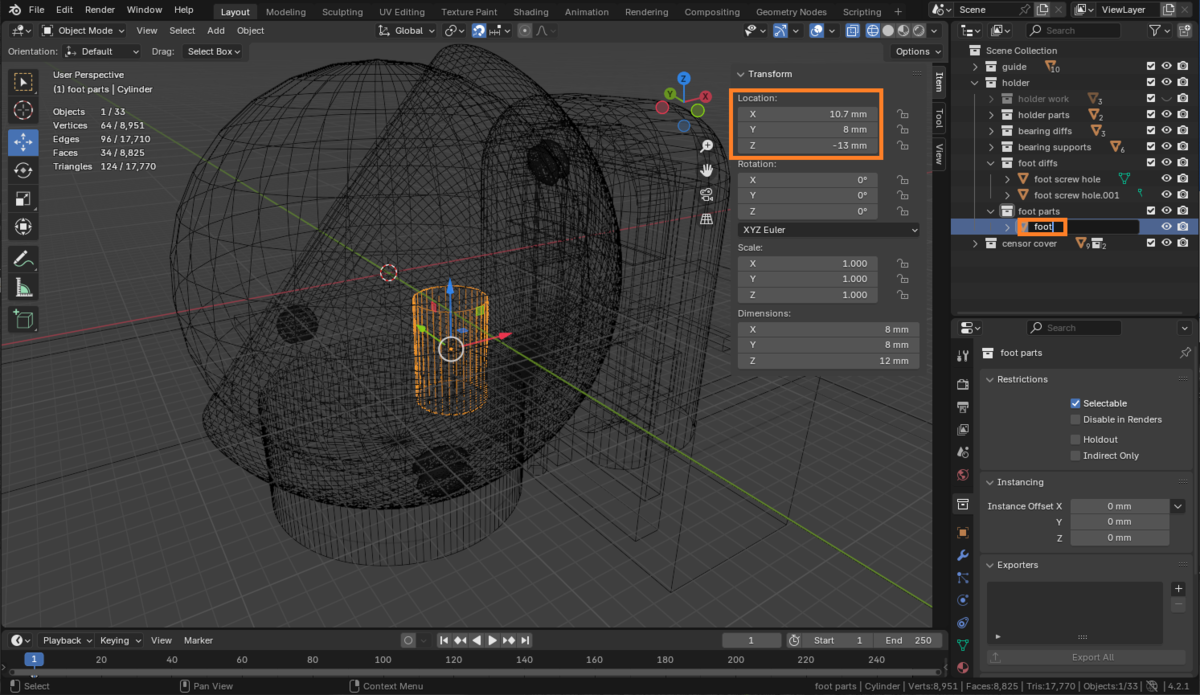Click the zoom magnifier icon in viewport

coord(707,146)
